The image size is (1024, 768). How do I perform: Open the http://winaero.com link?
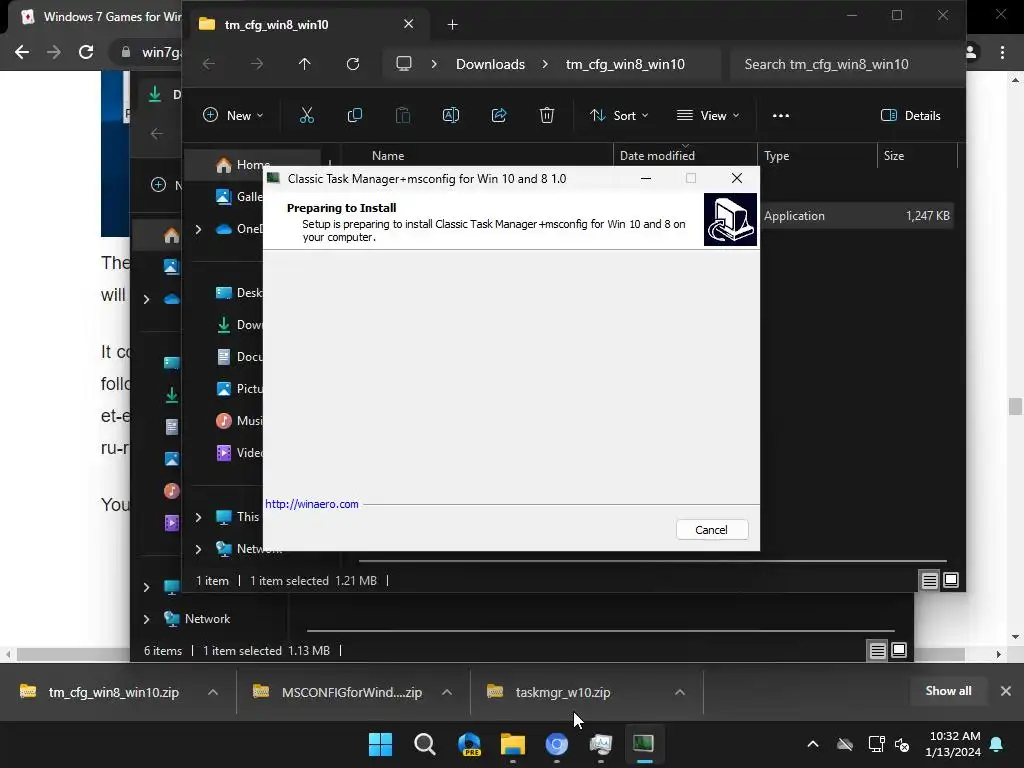coord(312,504)
